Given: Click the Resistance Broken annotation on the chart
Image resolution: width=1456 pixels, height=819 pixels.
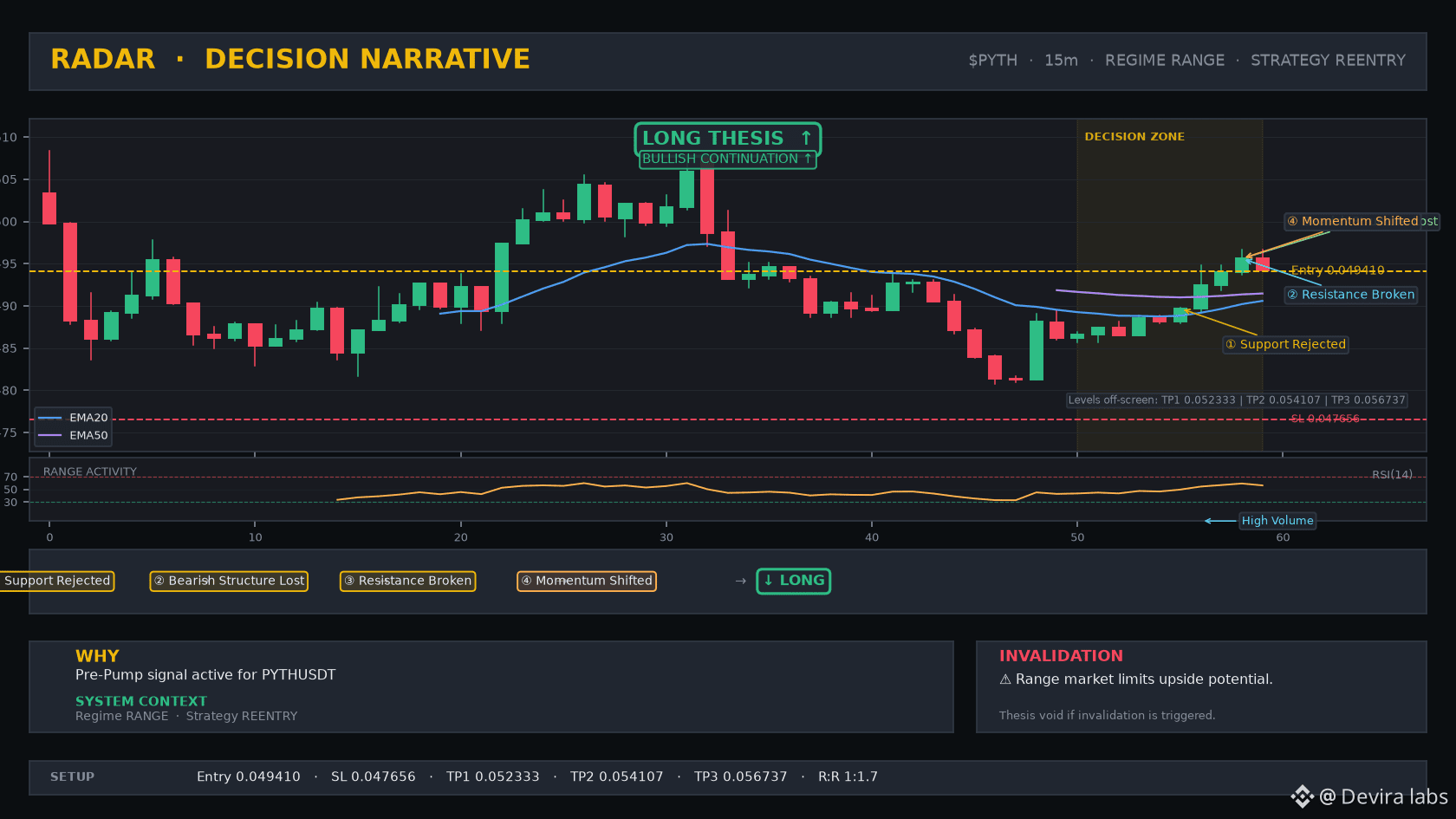Looking at the screenshot, I should [1350, 295].
